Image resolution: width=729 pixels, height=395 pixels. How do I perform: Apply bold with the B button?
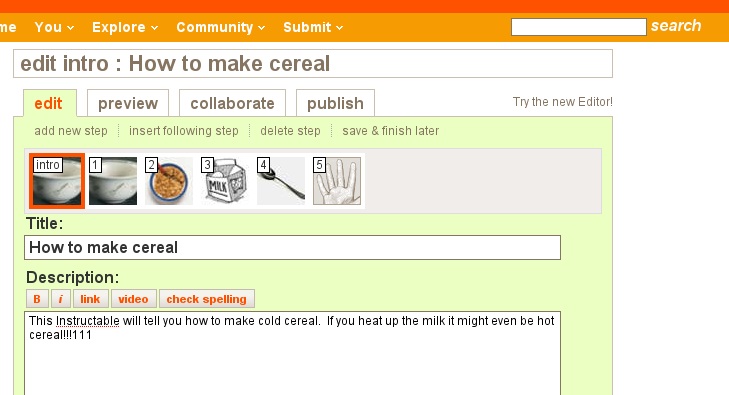pos(37,299)
